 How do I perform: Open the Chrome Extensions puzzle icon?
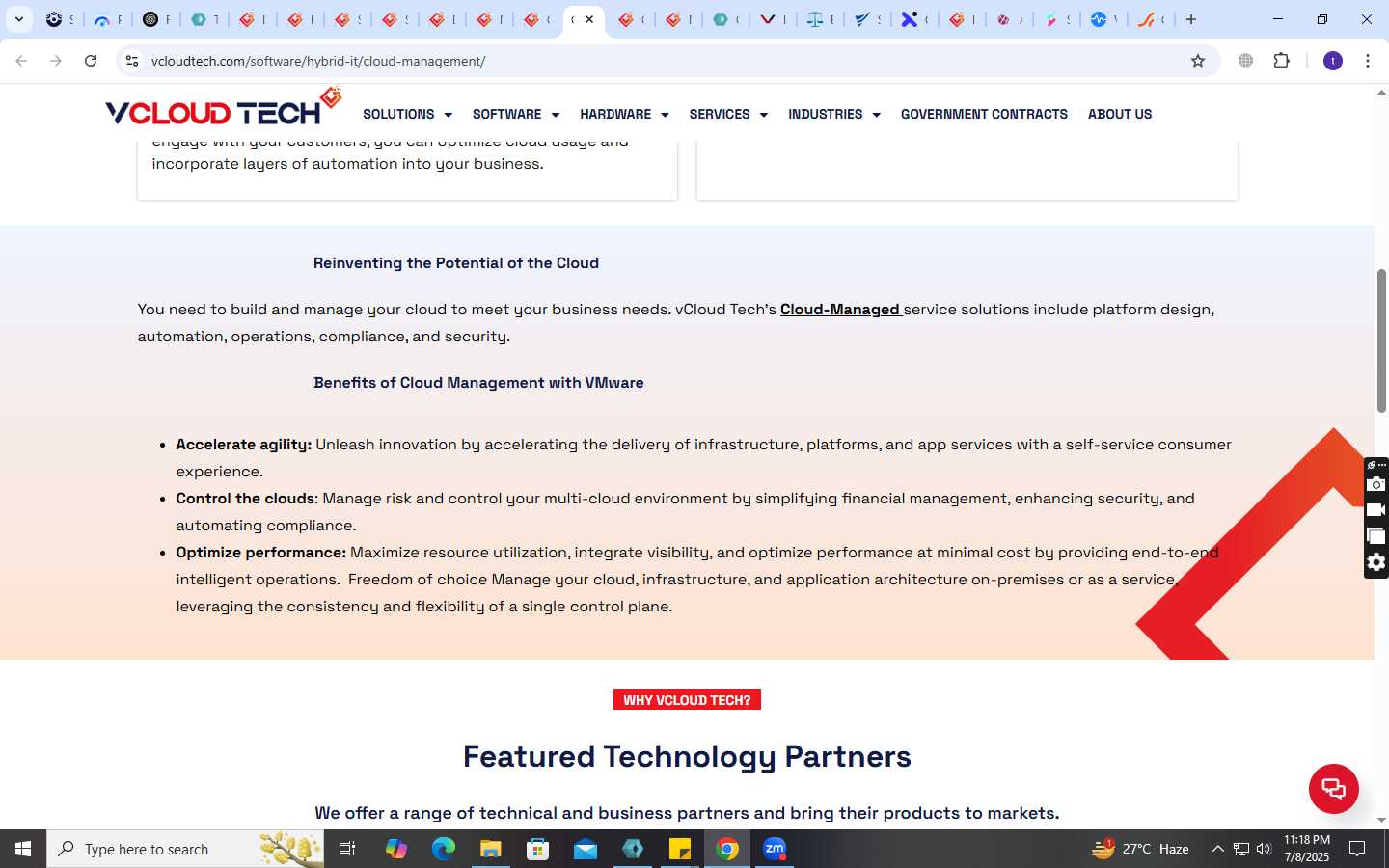1281,61
